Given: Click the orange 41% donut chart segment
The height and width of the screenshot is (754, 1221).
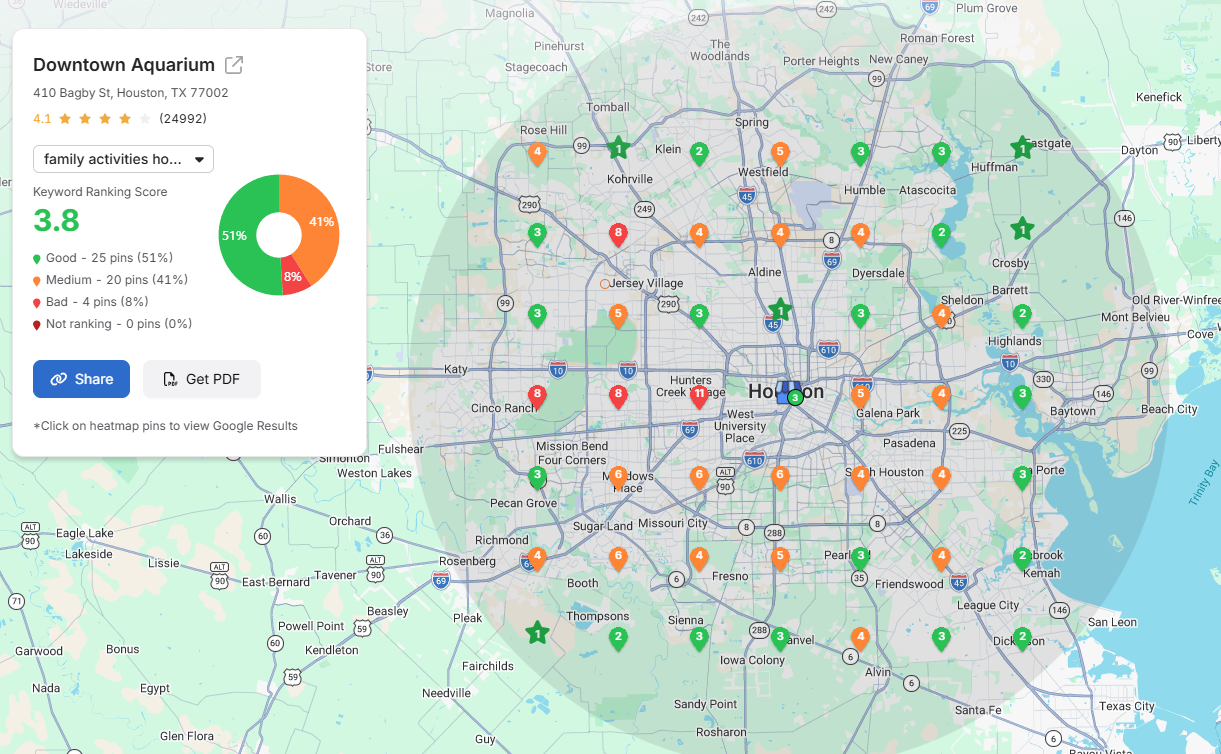Looking at the screenshot, I should click(318, 220).
